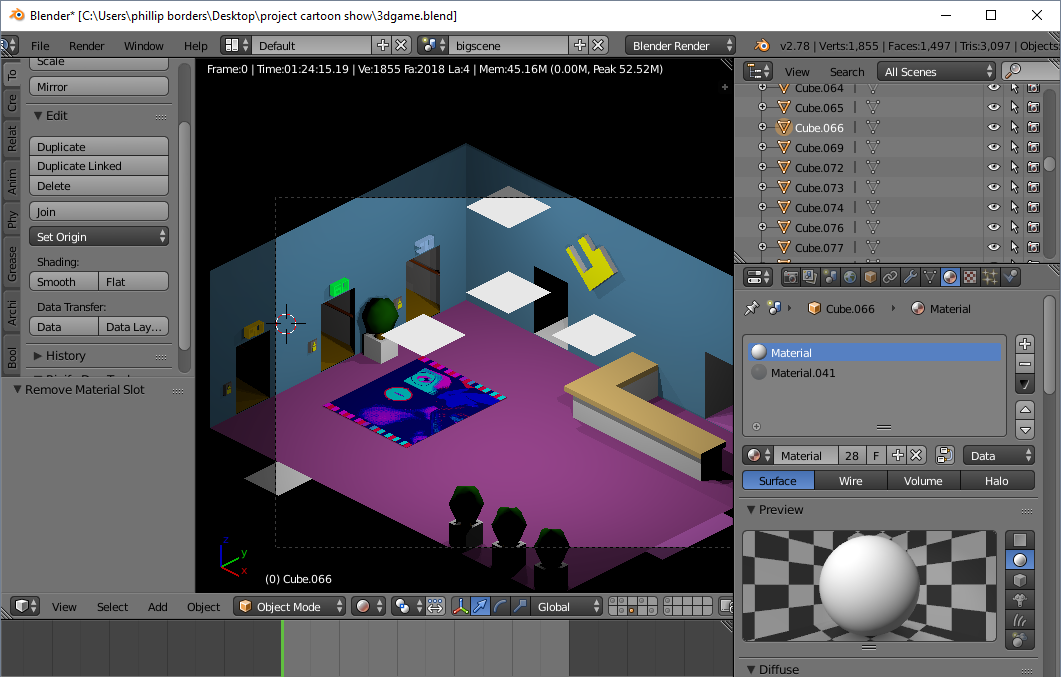
Task: Switch to the Texture properties tab
Action: coord(970,277)
